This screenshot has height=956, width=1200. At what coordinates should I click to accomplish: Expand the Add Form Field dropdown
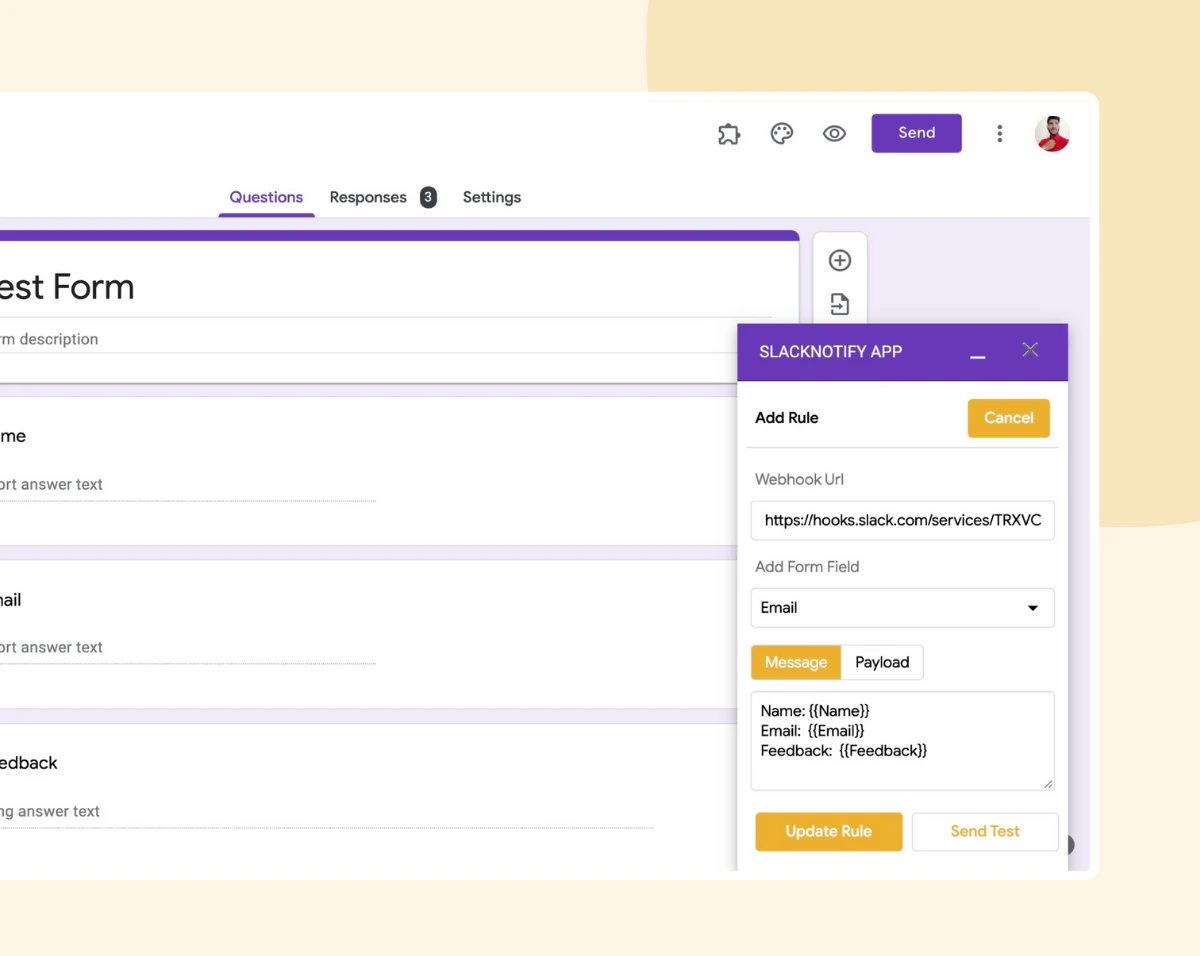point(902,608)
